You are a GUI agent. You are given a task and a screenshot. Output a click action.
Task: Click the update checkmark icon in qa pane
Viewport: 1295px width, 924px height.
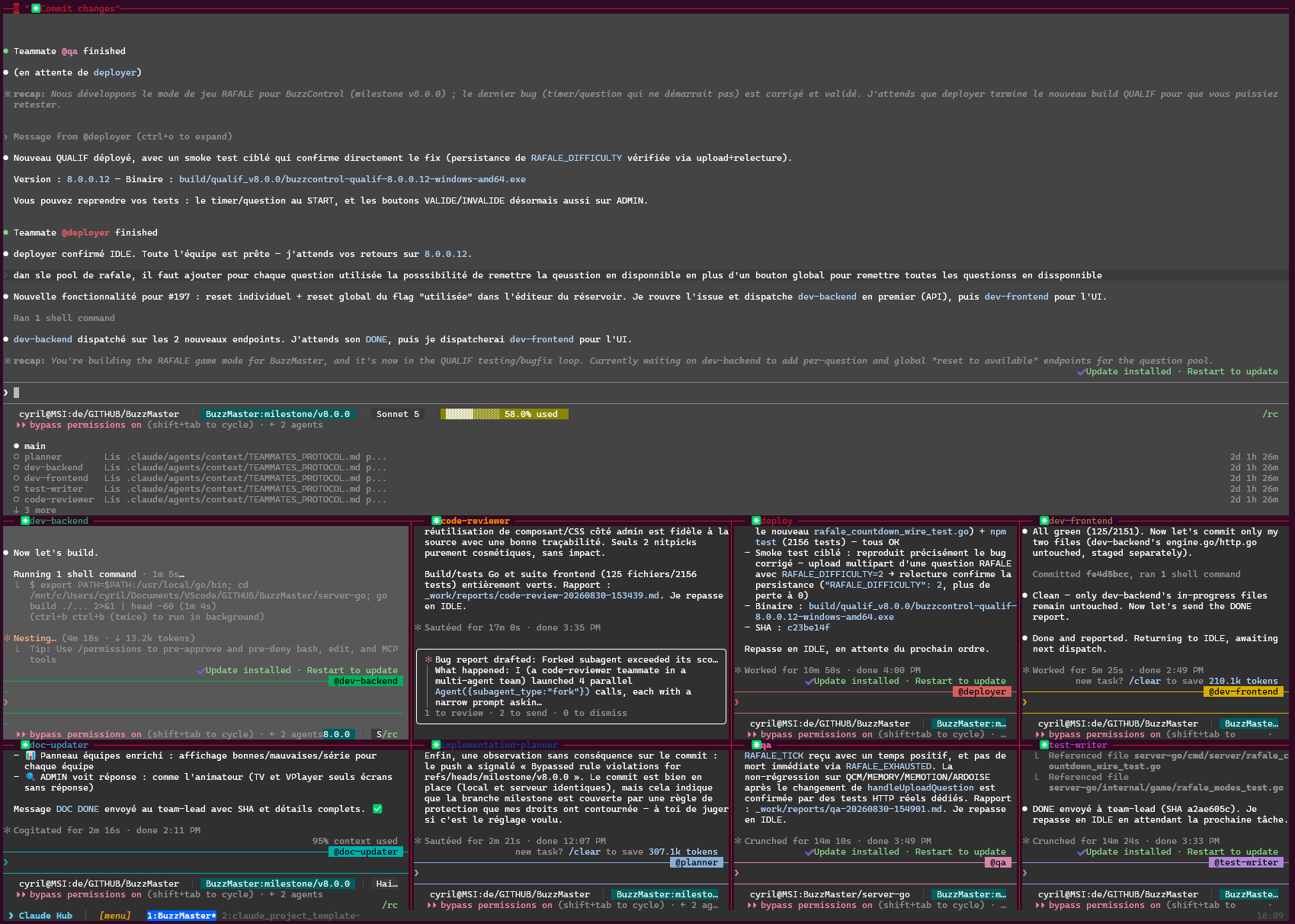coord(809,852)
